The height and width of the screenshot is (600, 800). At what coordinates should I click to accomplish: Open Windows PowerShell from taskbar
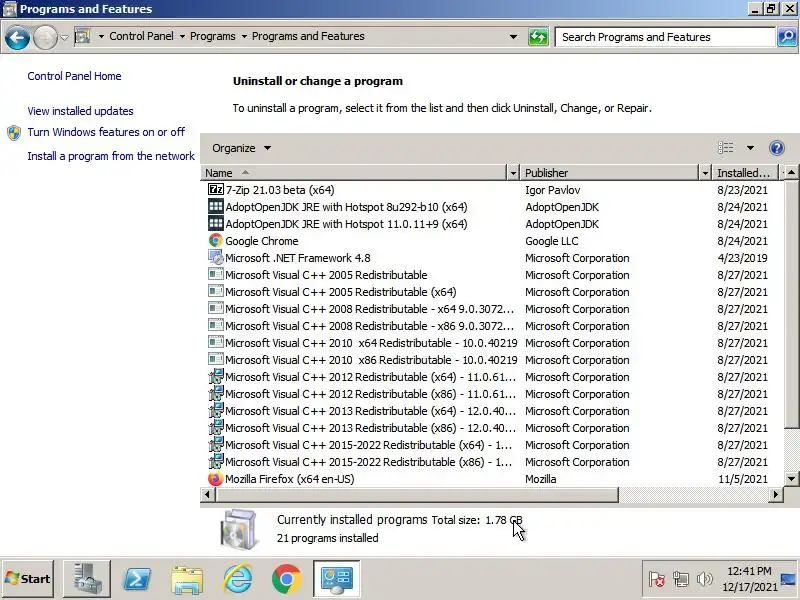click(137, 579)
